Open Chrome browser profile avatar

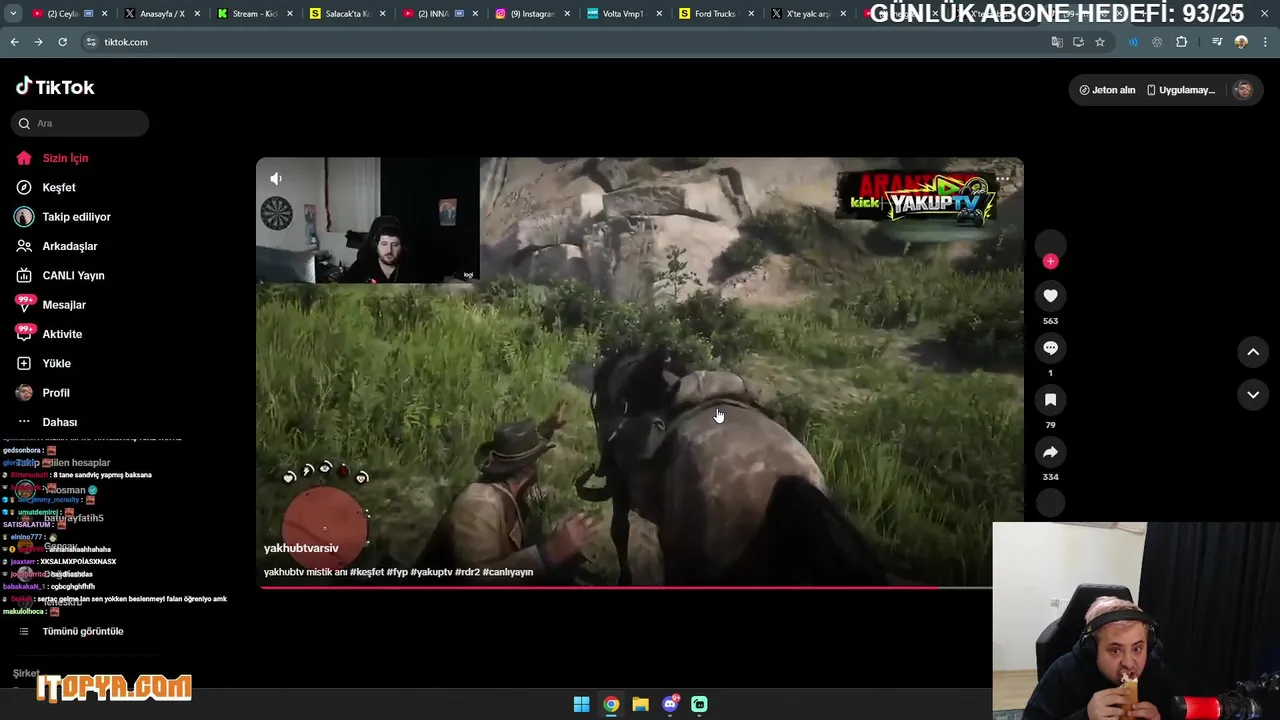[1241, 42]
